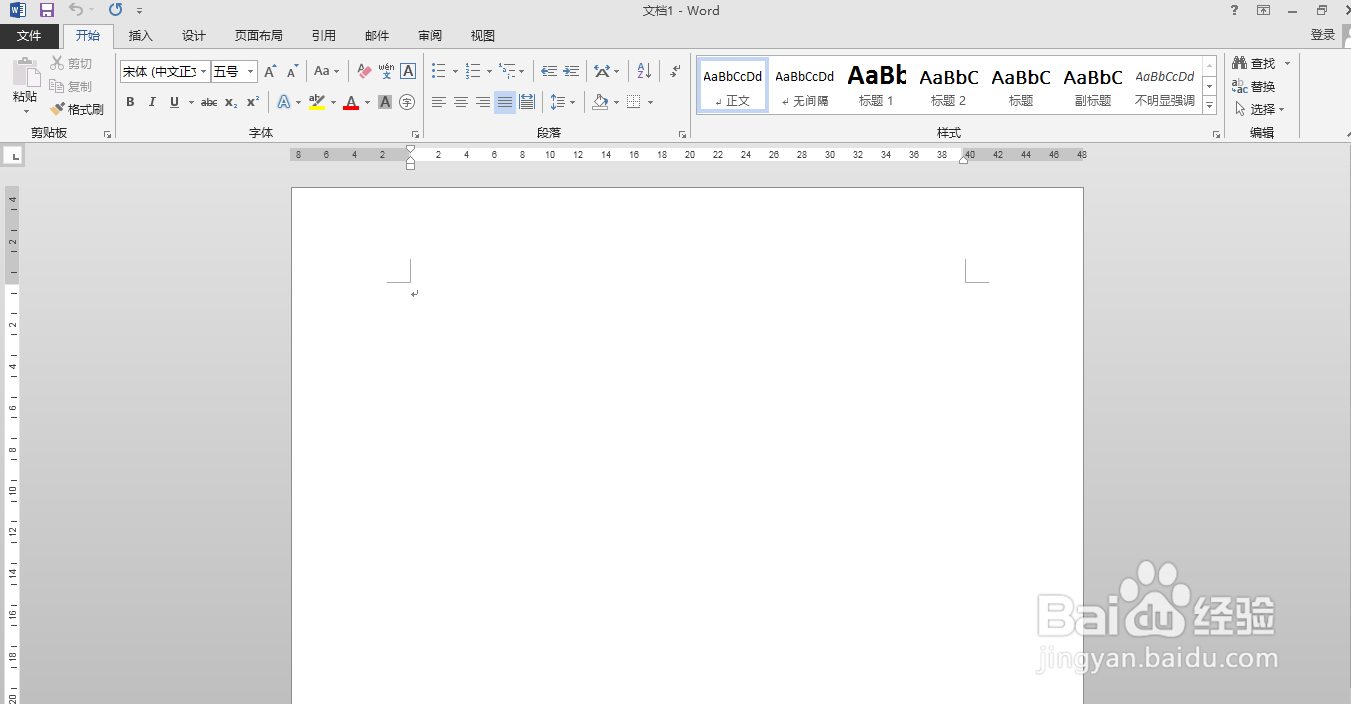
Task: Switch to the 审阅 (Review) tab
Action: (x=430, y=36)
